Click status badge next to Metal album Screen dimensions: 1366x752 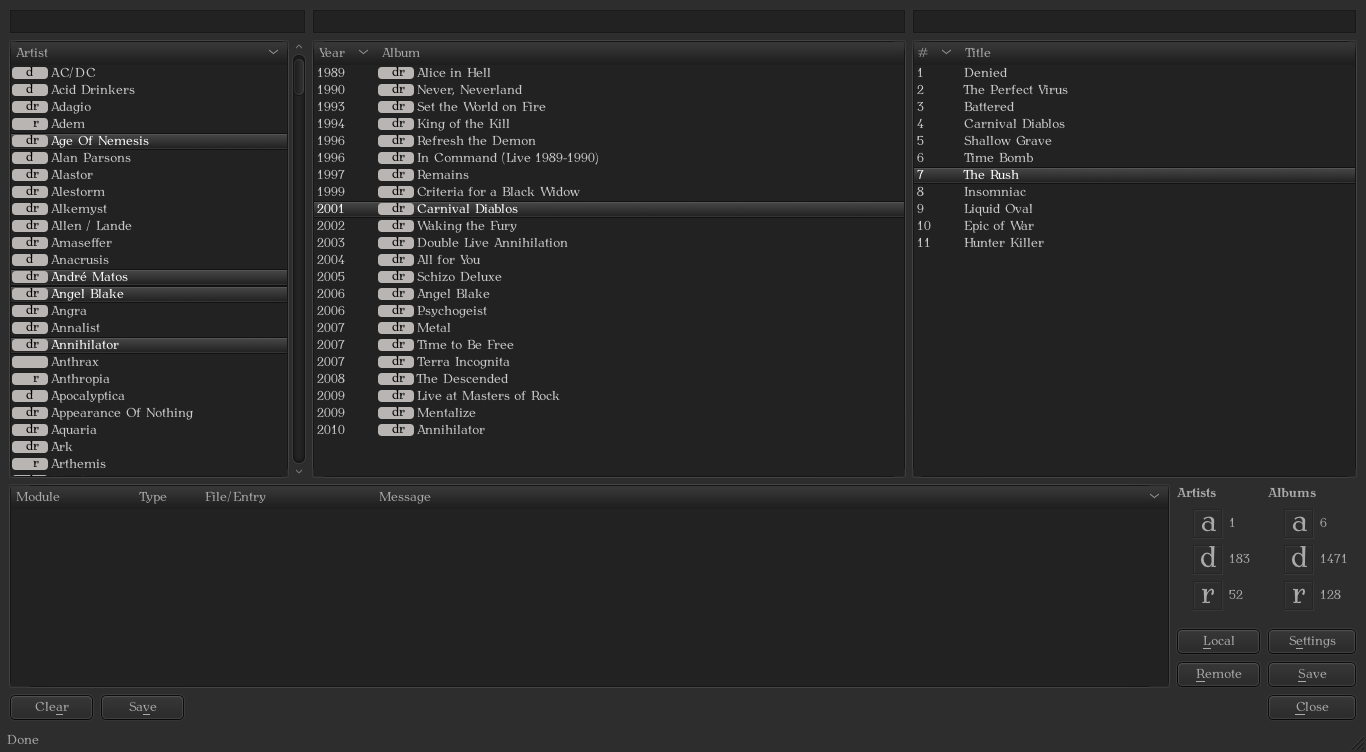tap(396, 328)
